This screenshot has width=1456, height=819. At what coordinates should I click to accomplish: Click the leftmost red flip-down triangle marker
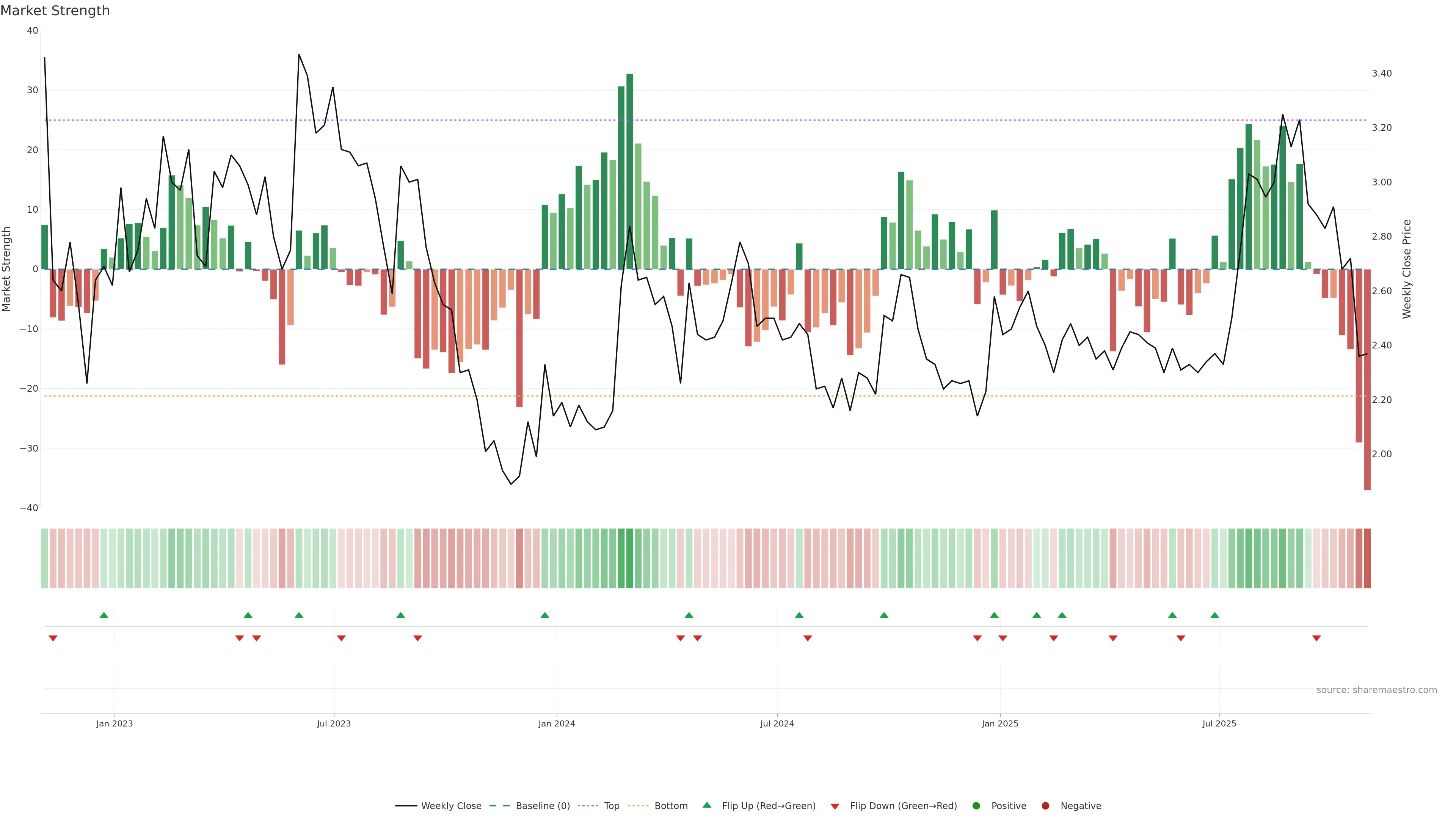click(53, 638)
